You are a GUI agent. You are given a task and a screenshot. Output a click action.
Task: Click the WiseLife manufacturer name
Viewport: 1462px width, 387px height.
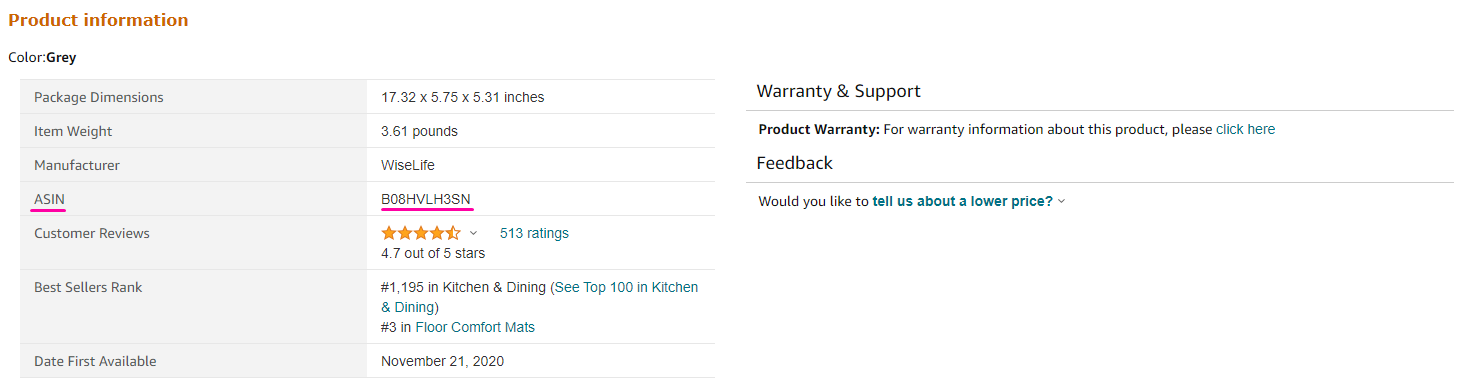[x=408, y=165]
